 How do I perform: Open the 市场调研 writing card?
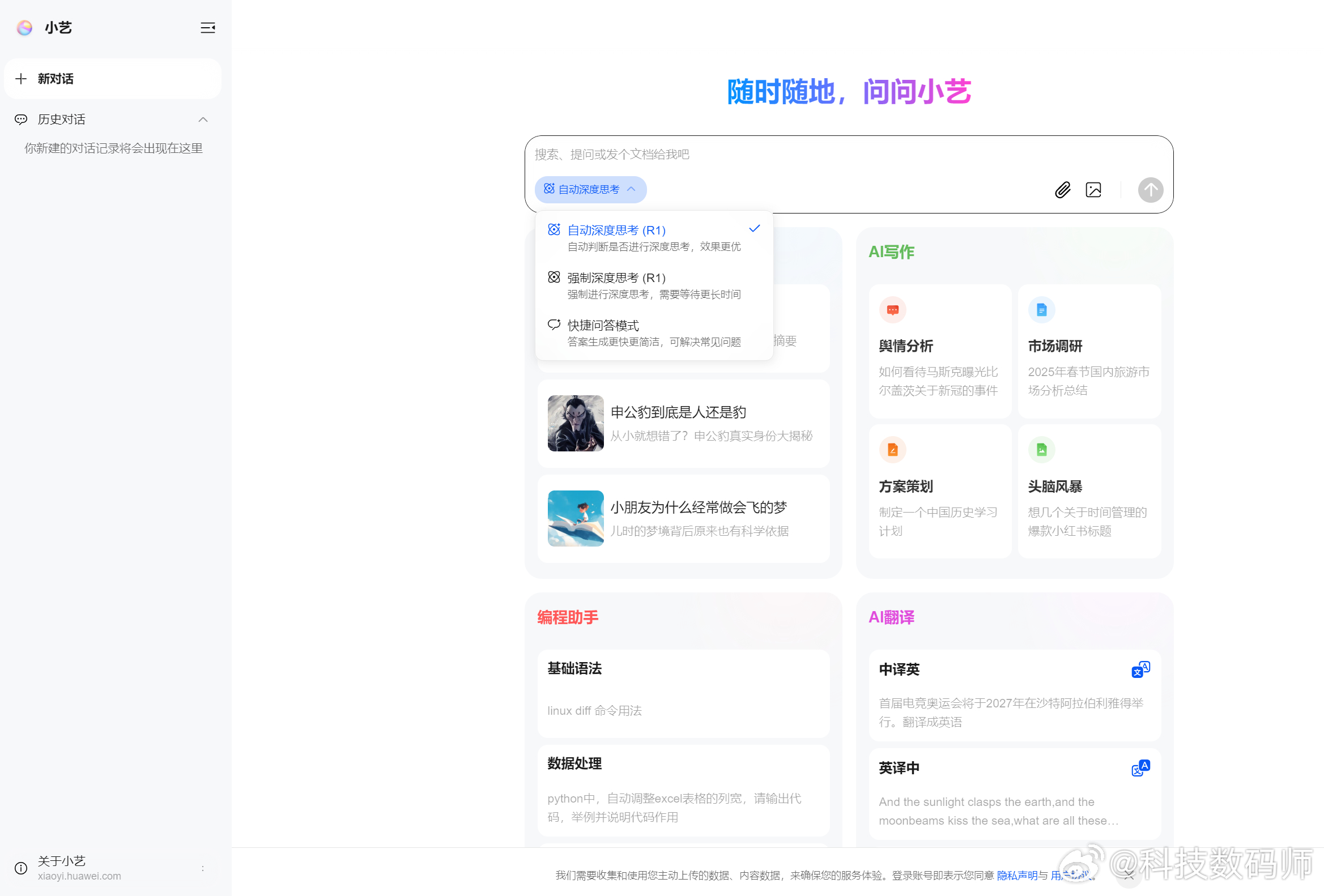[x=1089, y=351]
